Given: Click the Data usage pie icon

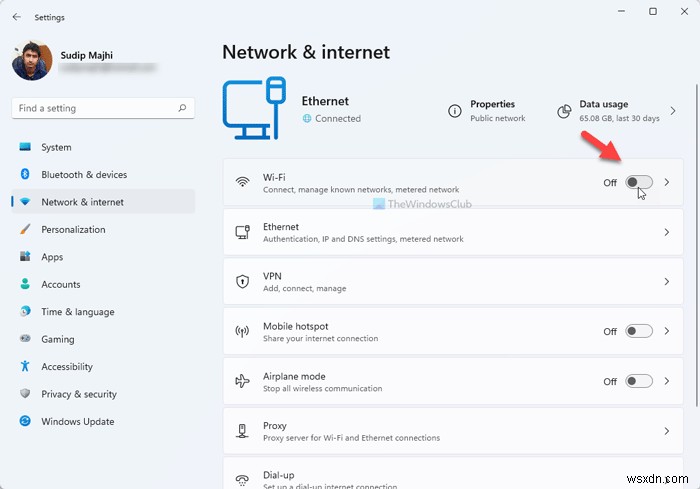Looking at the screenshot, I should (x=564, y=110).
